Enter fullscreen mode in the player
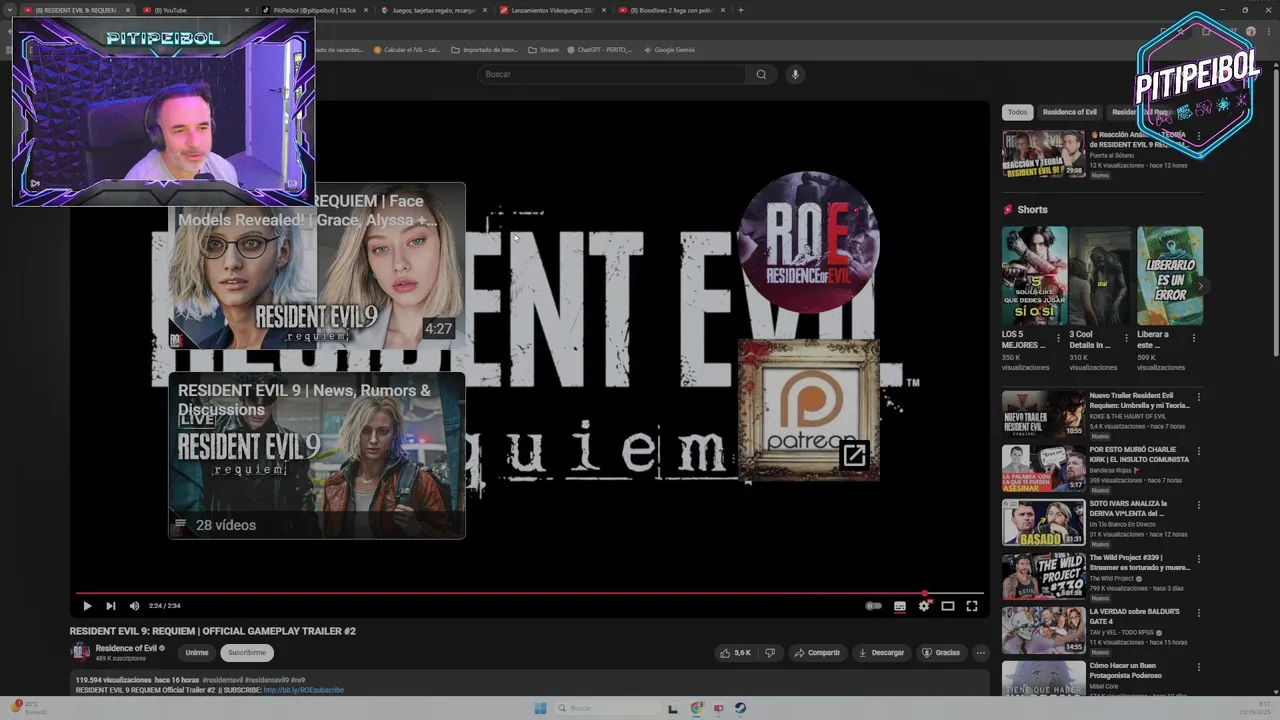 coord(972,606)
